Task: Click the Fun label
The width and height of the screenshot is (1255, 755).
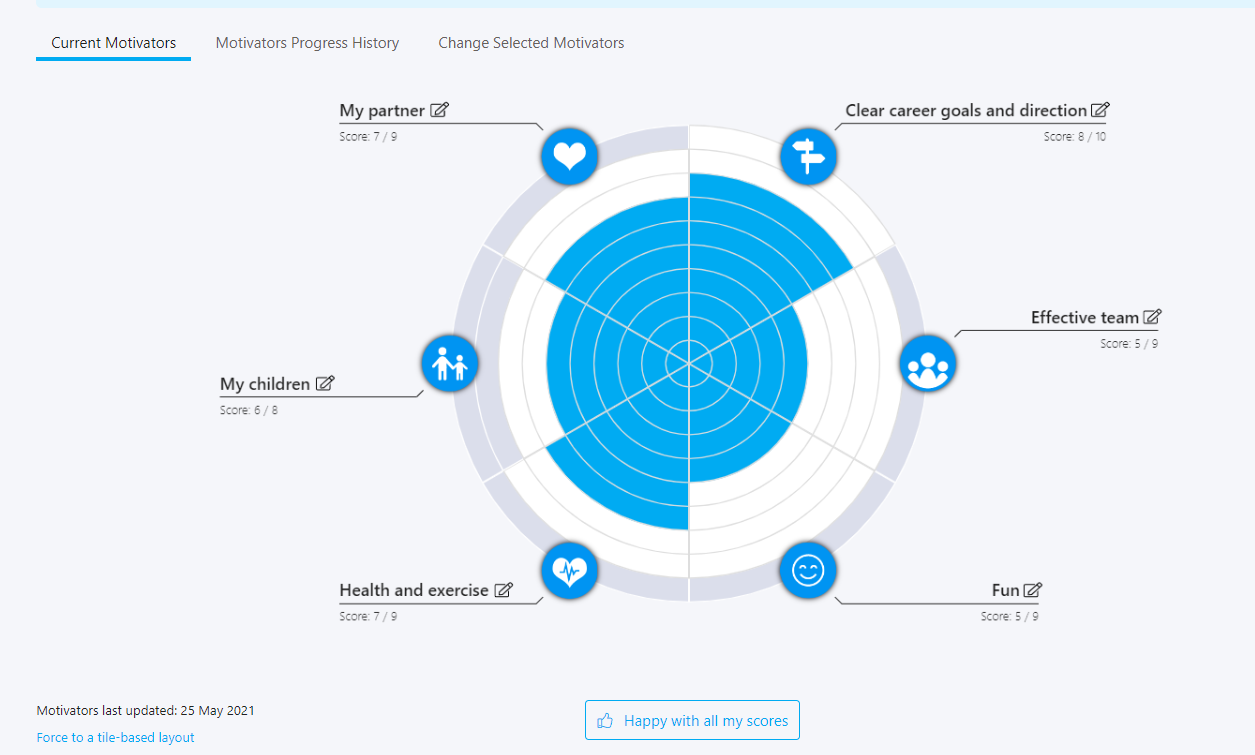Action: point(1006,590)
